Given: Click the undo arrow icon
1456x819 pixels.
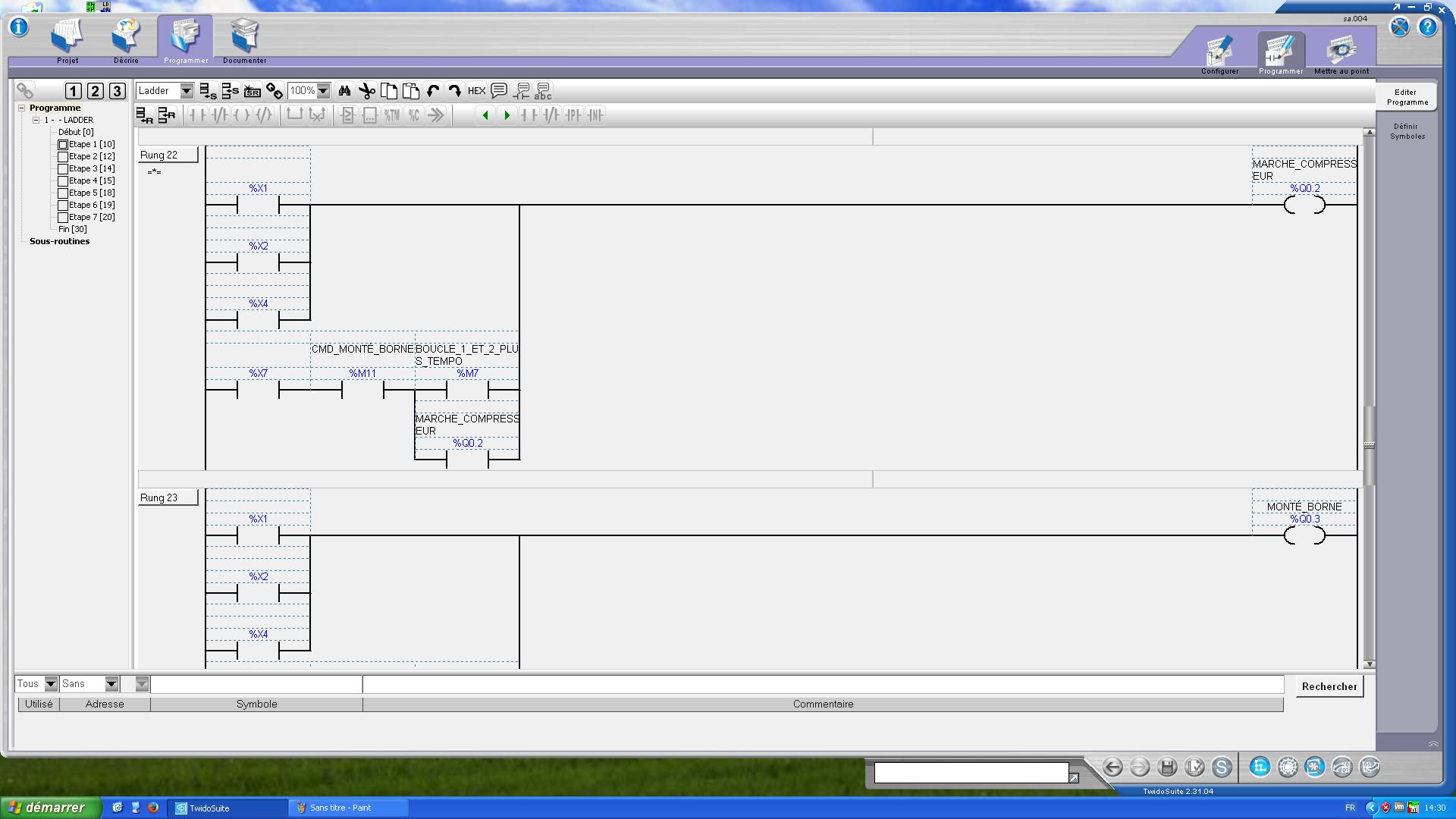Looking at the screenshot, I should tap(433, 91).
